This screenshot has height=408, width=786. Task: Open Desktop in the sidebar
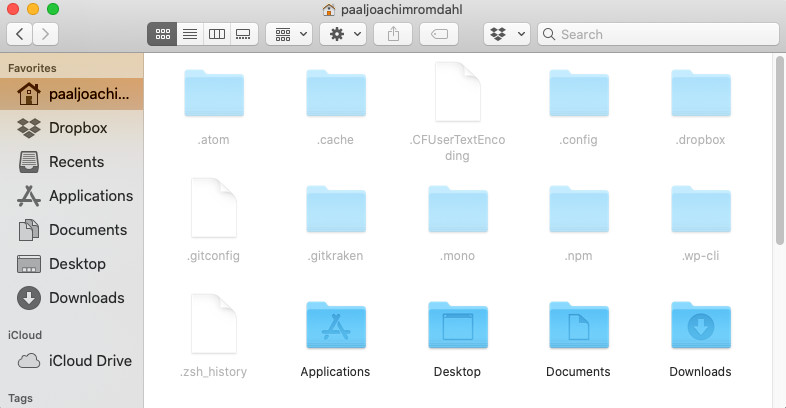[x=72, y=264]
